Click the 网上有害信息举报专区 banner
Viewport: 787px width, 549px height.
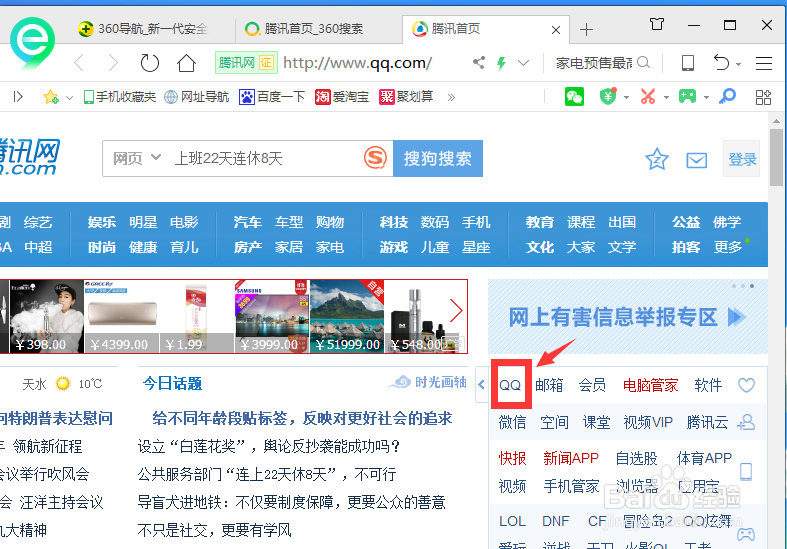(627, 317)
